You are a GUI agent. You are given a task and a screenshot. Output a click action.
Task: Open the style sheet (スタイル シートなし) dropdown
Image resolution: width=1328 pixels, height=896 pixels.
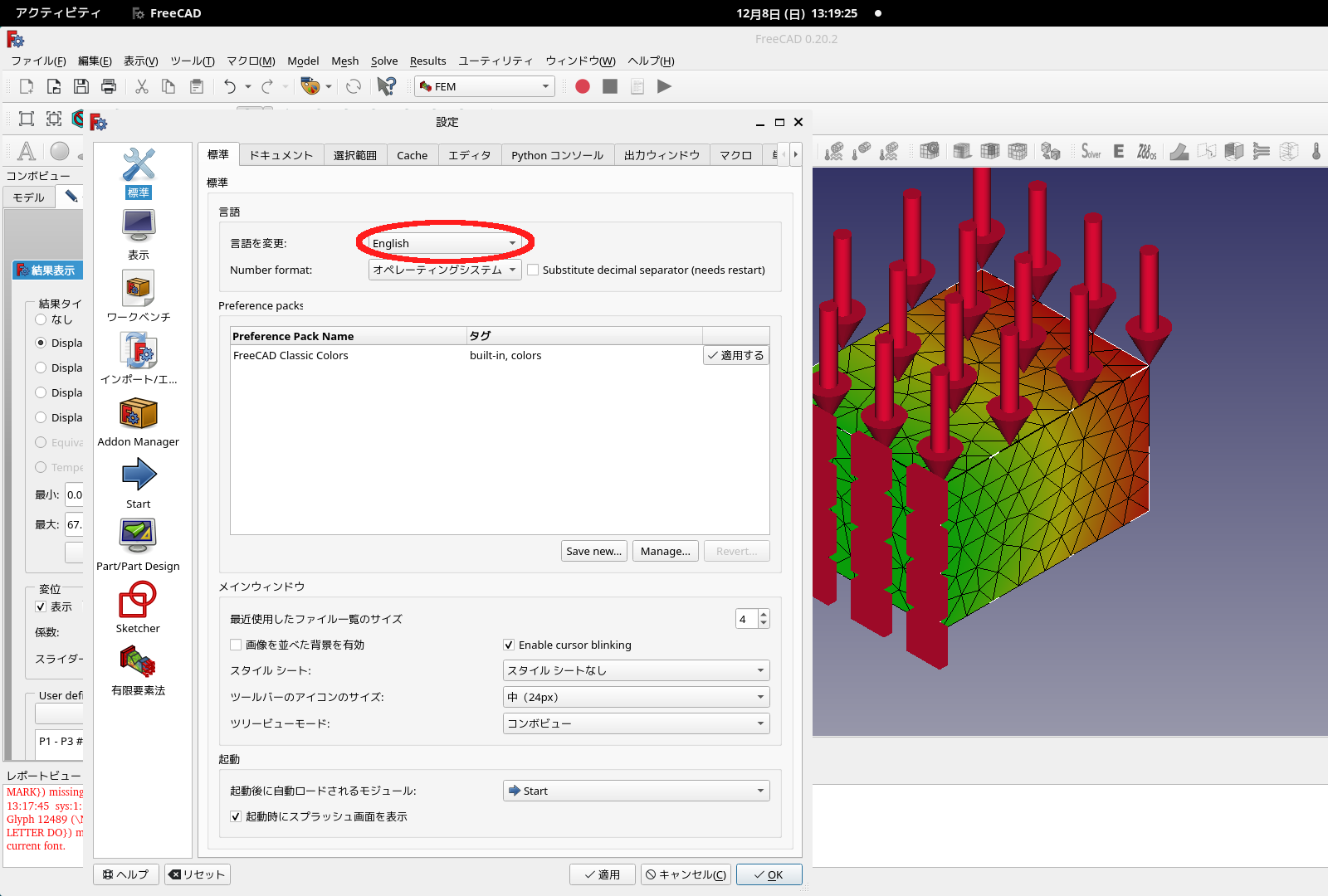[x=637, y=670]
